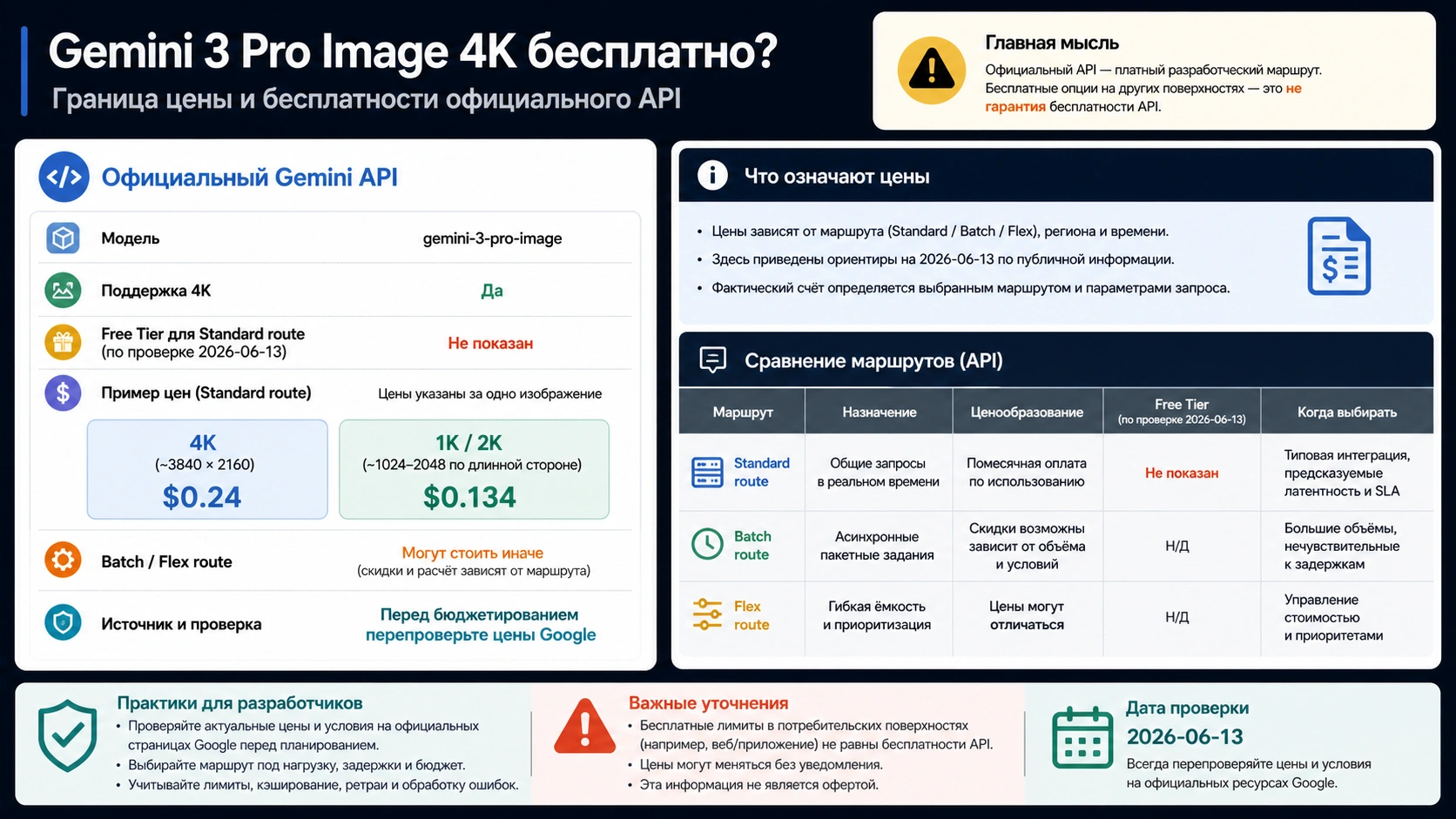Select the 1K / 2K price card $0.134
Screen dimensions: 1456x819
coord(474,469)
